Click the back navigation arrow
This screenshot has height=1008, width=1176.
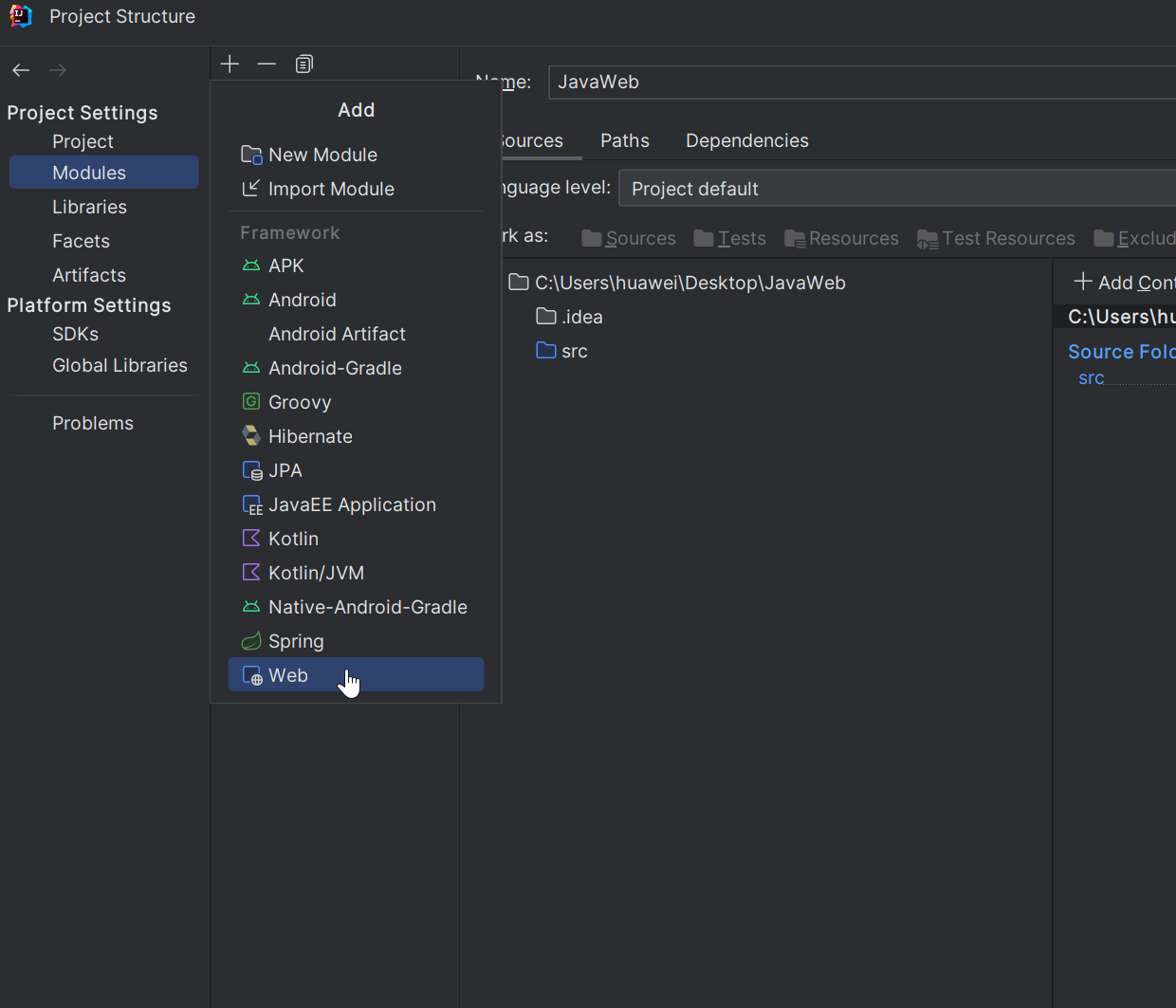pyautogui.click(x=21, y=71)
